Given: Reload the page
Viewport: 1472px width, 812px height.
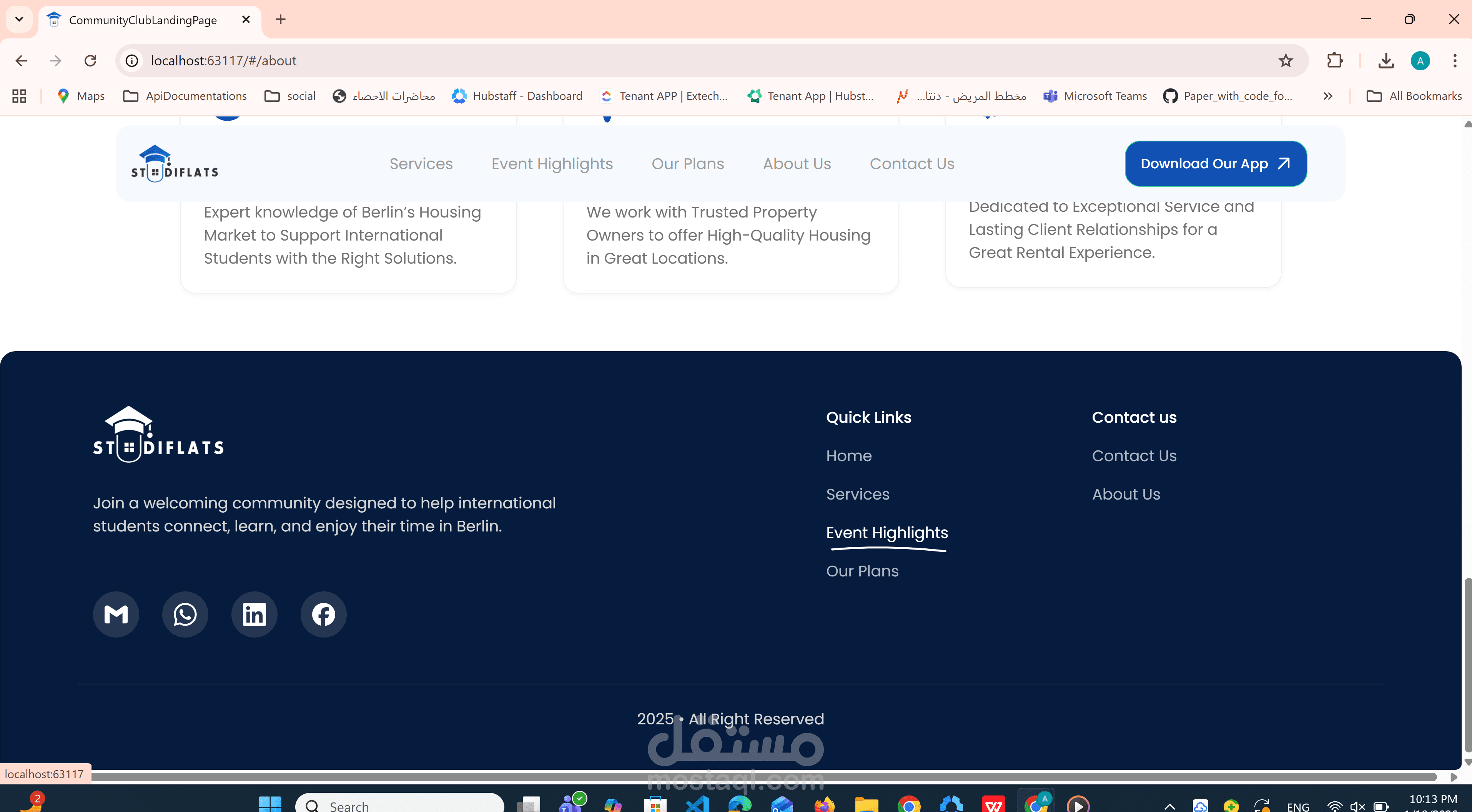Looking at the screenshot, I should pos(90,61).
